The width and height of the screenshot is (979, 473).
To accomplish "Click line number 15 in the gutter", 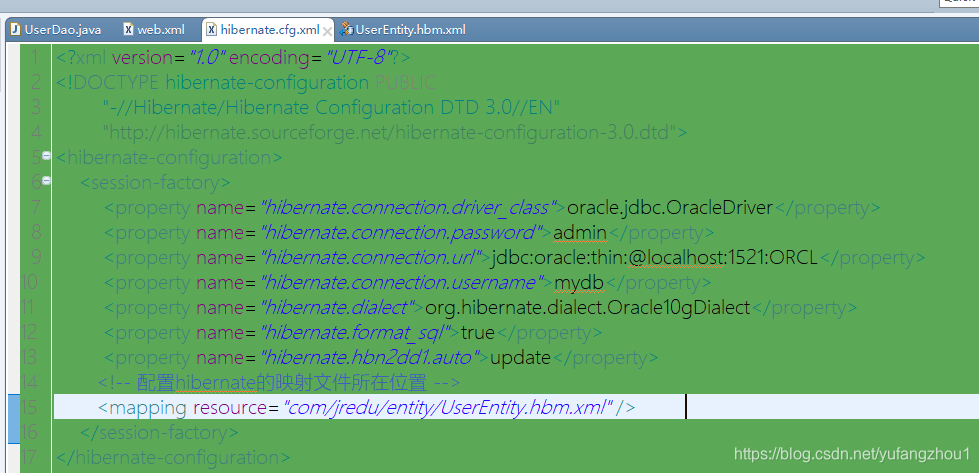I will tap(29, 407).
